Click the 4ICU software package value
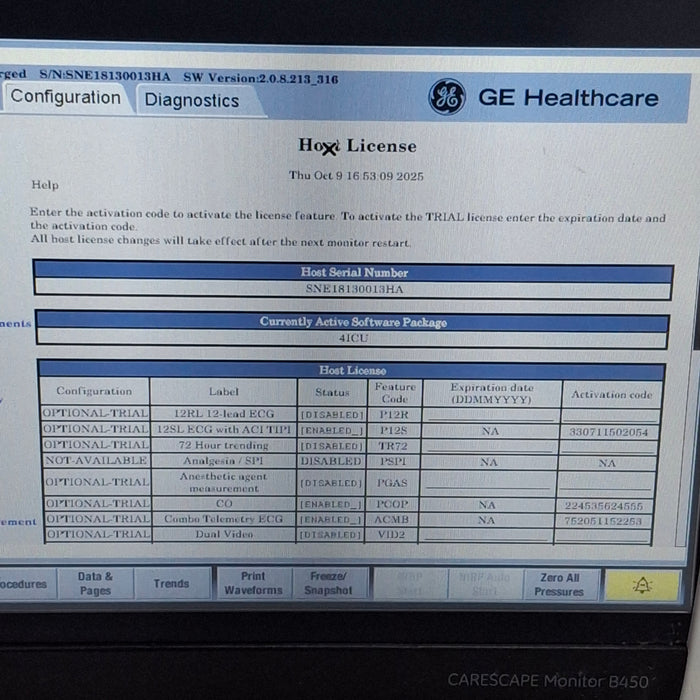Screen dimensions: 700x700 (354, 338)
